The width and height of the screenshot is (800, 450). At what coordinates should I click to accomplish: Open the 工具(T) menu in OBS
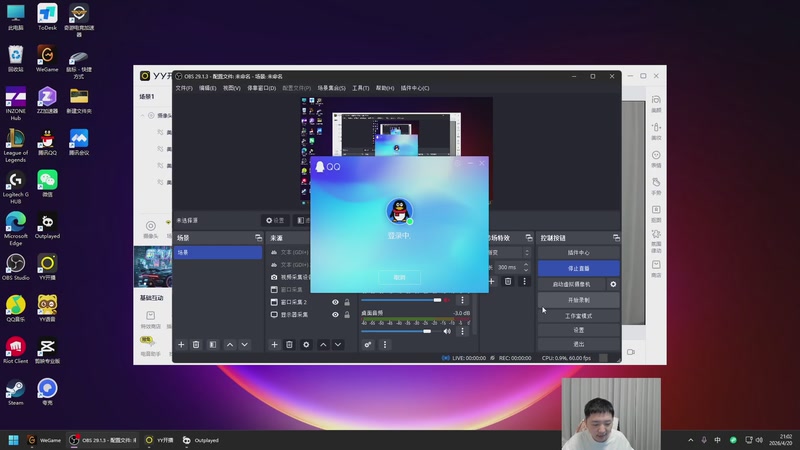point(361,88)
